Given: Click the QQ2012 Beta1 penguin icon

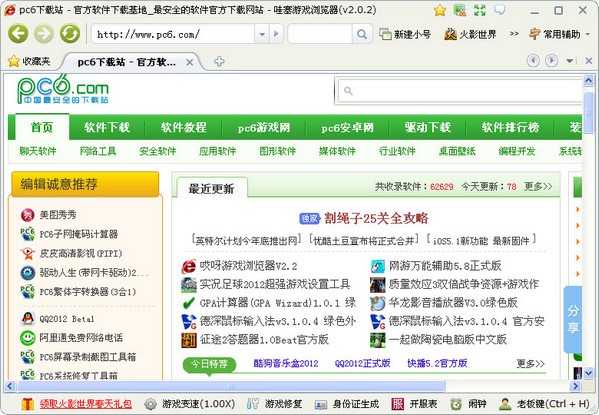Looking at the screenshot, I should (x=28, y=318).
